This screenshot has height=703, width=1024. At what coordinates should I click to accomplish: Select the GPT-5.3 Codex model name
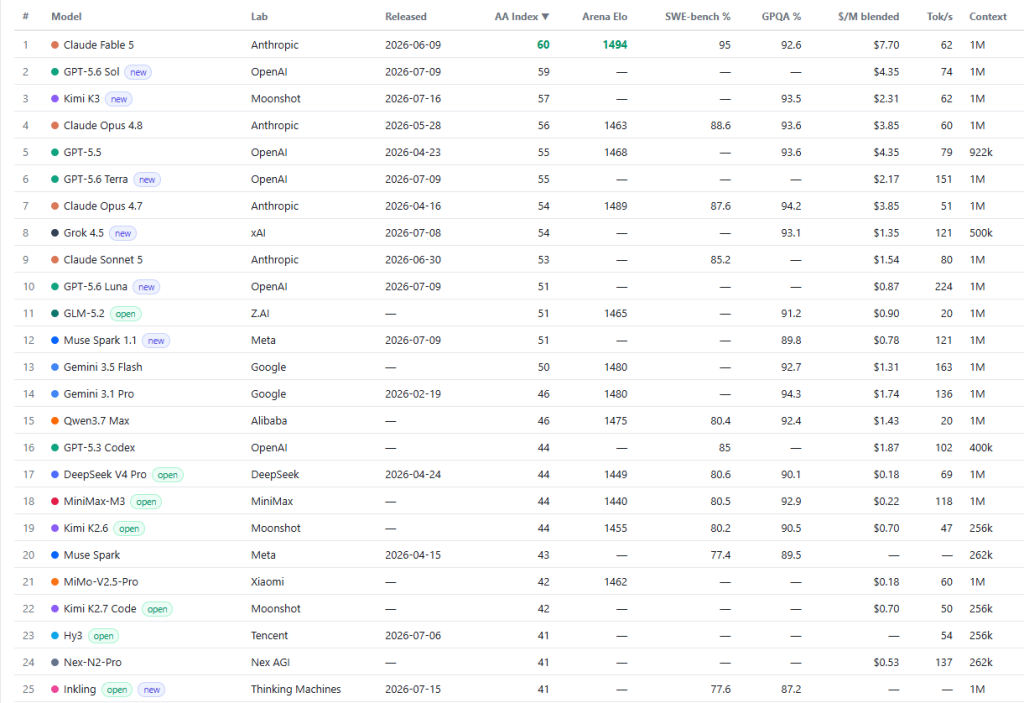click(x=99, y=448)
